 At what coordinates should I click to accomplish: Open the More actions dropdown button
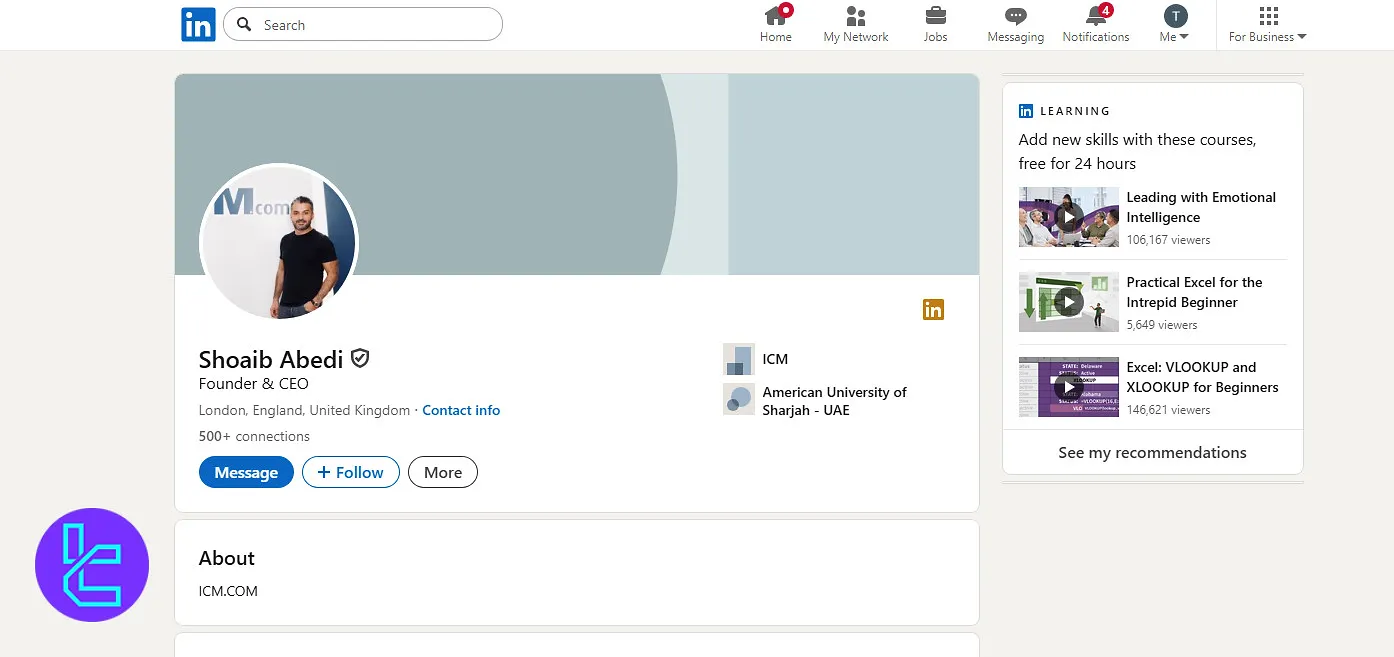[x=442, y=472]
